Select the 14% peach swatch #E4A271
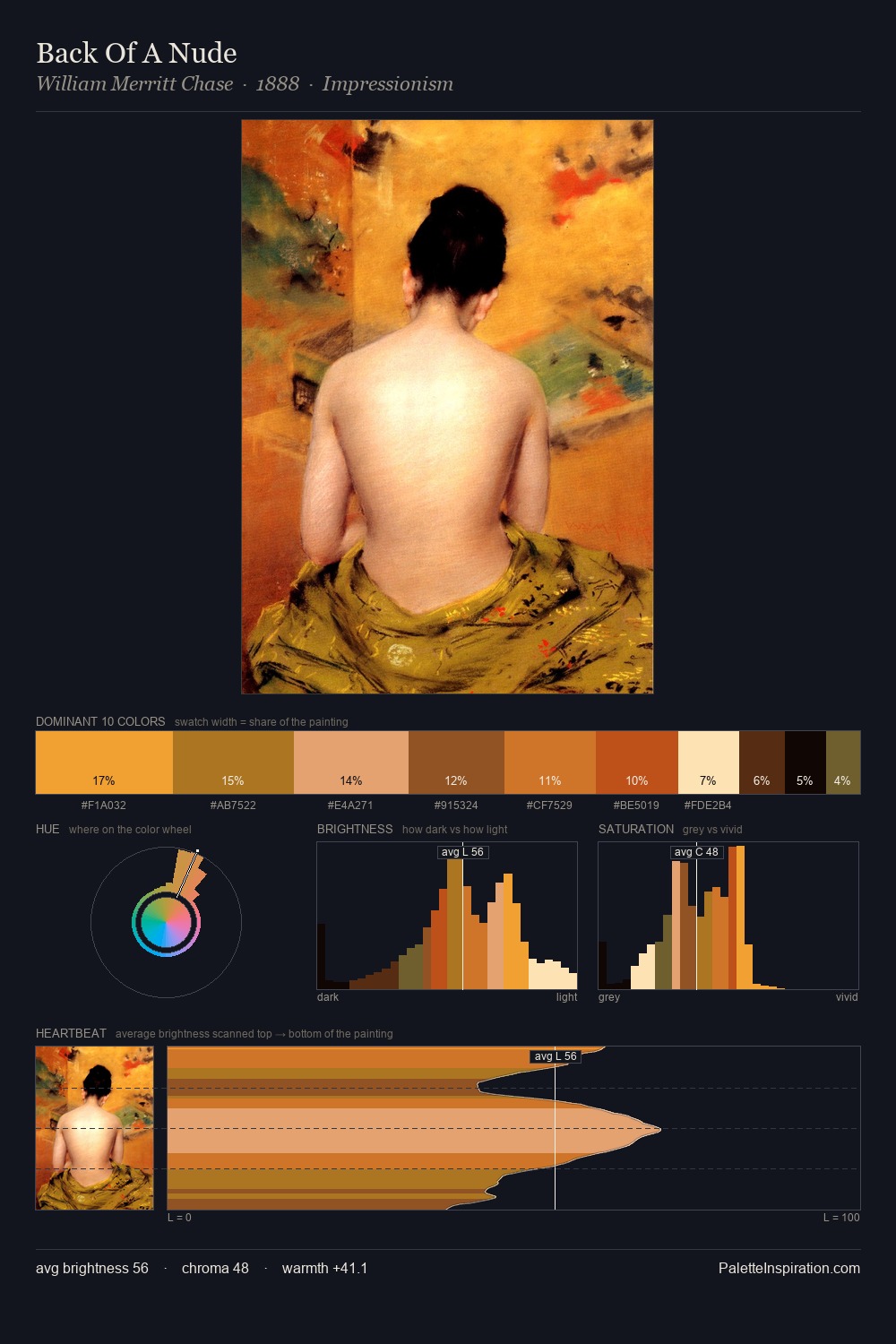 click(x=351, y=762)
